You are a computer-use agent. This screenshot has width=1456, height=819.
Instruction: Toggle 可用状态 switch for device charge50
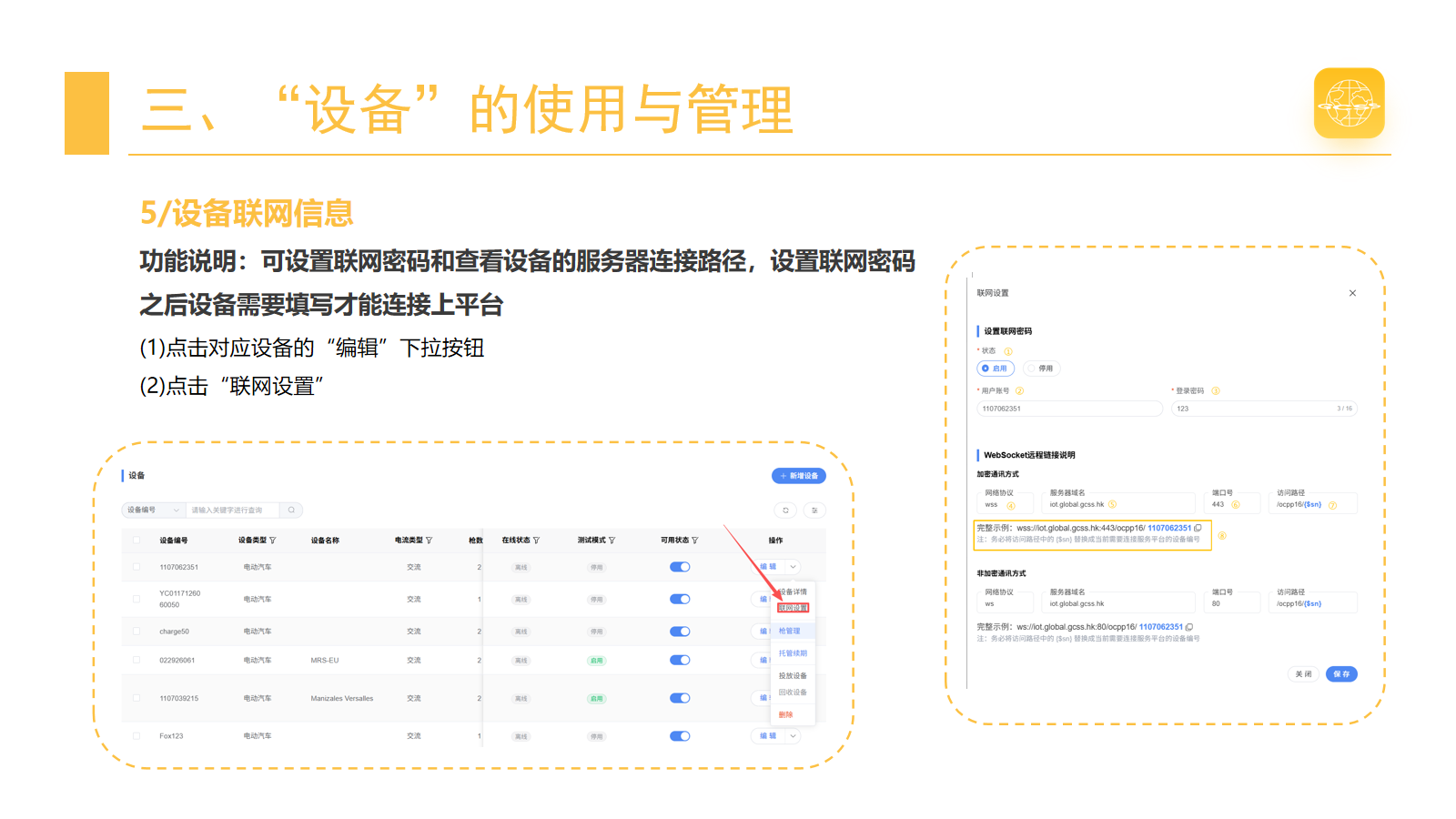pyautogui.click(x=680, y=632)
